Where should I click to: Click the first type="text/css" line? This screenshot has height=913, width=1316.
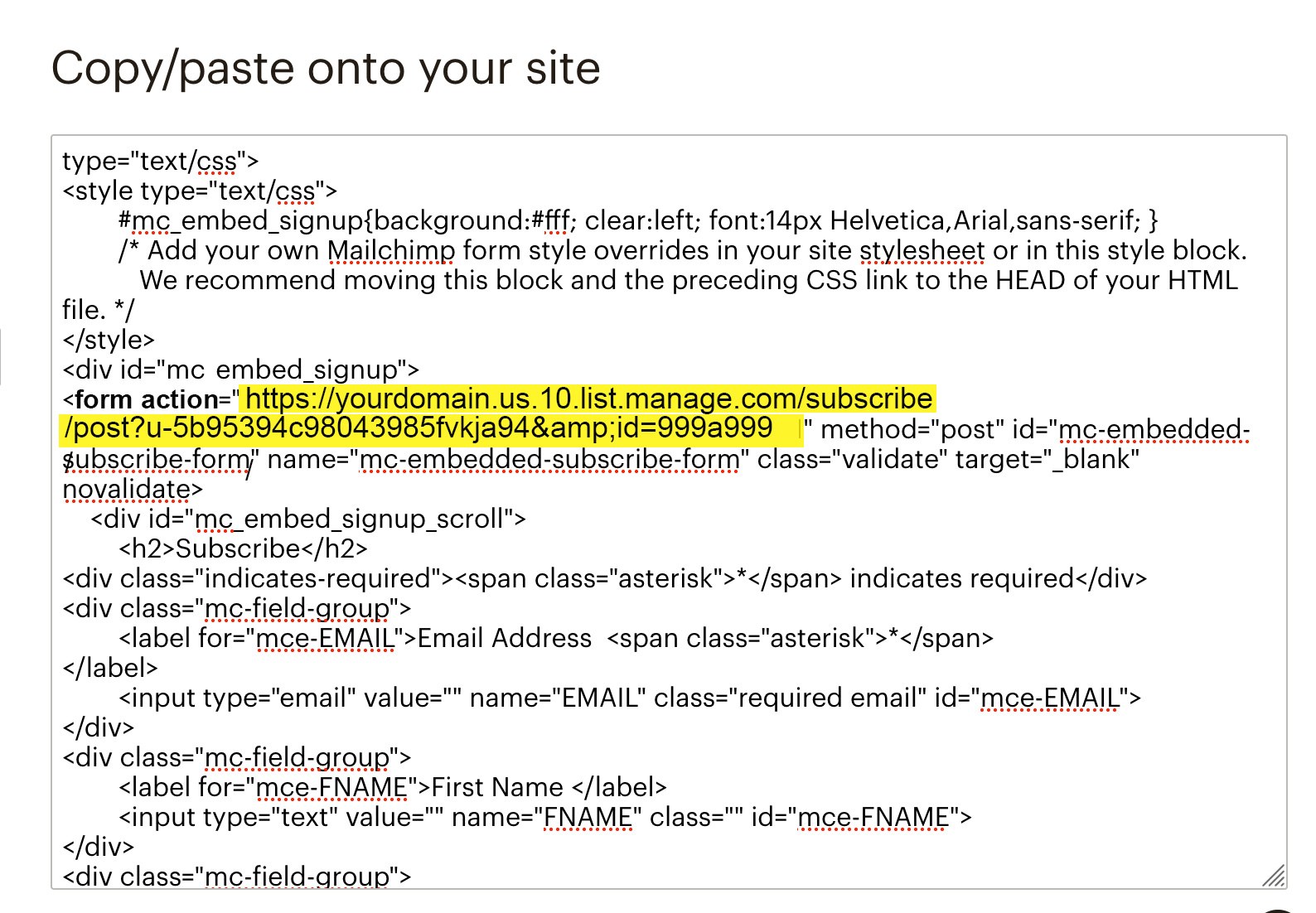[160, 161]
